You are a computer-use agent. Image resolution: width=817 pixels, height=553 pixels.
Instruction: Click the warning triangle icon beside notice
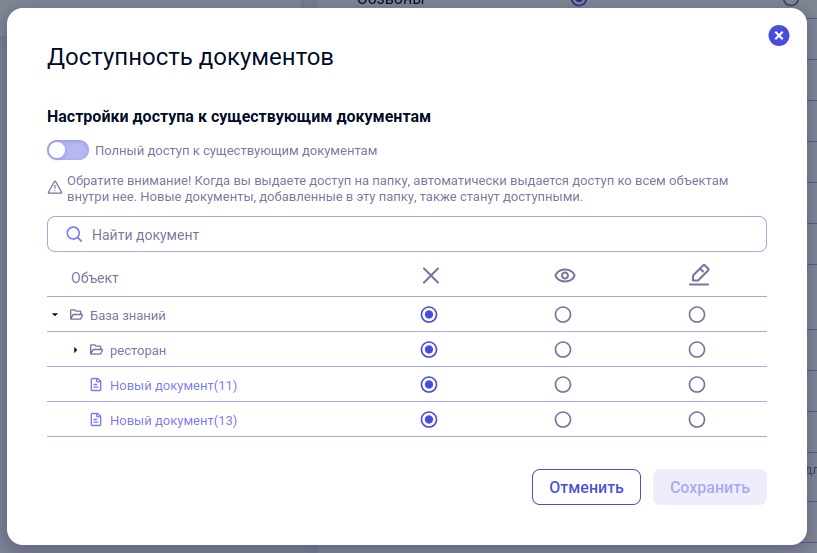point(55,188)
